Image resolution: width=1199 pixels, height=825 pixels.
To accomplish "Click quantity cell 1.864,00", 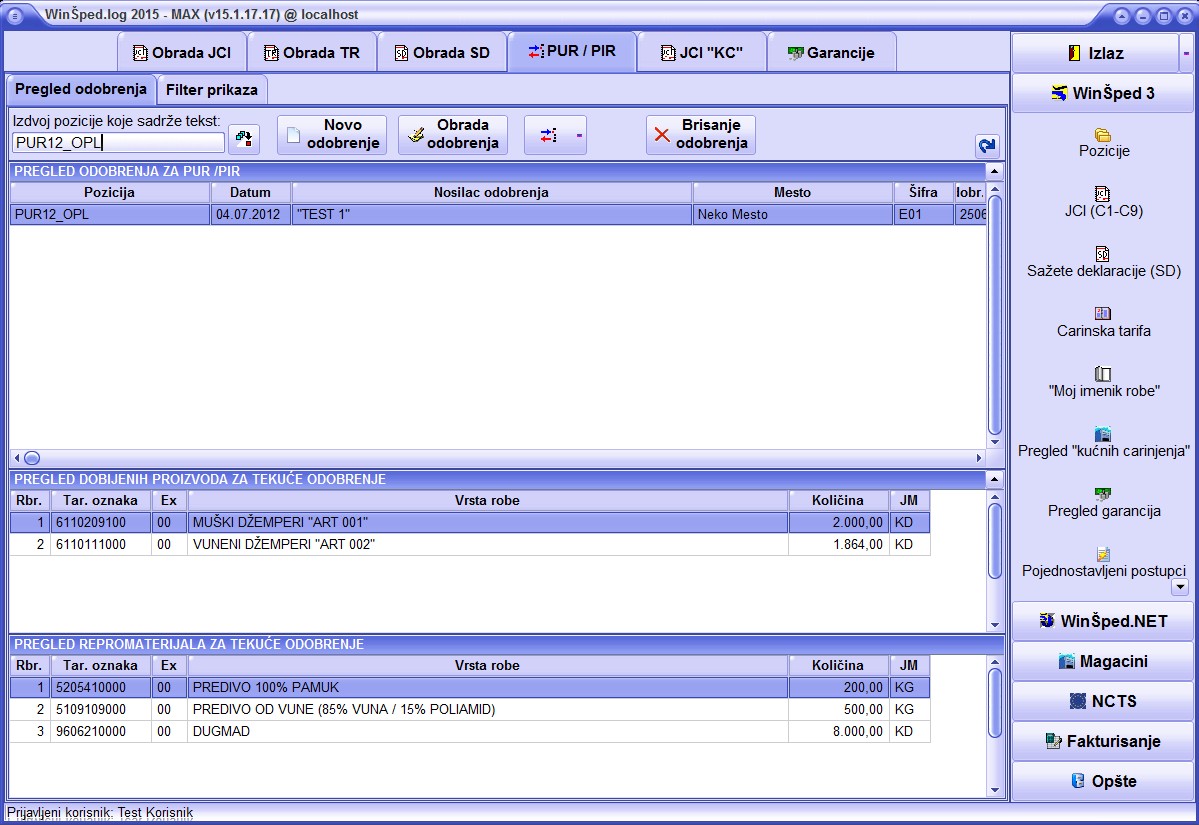I will pyautogui.click(x=838, y=544).
